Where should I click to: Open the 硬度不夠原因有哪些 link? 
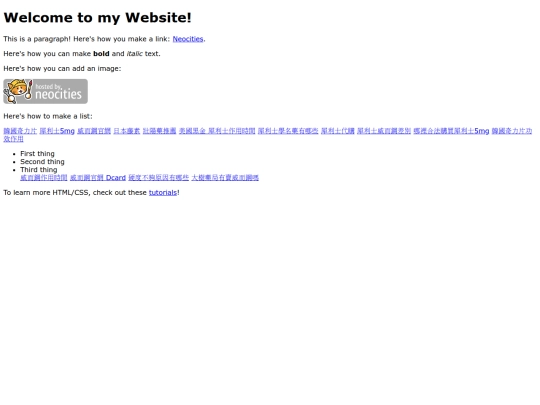158,178
